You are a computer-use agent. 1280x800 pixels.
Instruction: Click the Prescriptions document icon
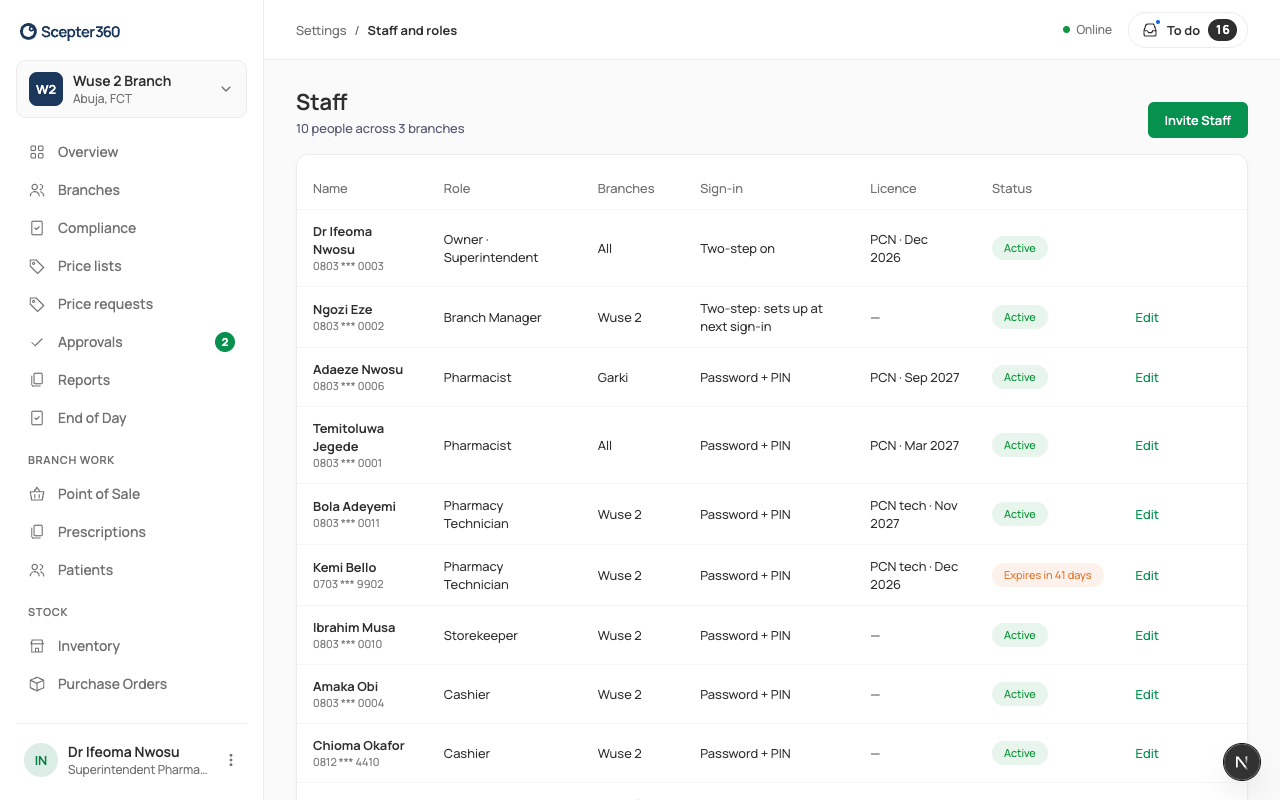tap(37, 532)
